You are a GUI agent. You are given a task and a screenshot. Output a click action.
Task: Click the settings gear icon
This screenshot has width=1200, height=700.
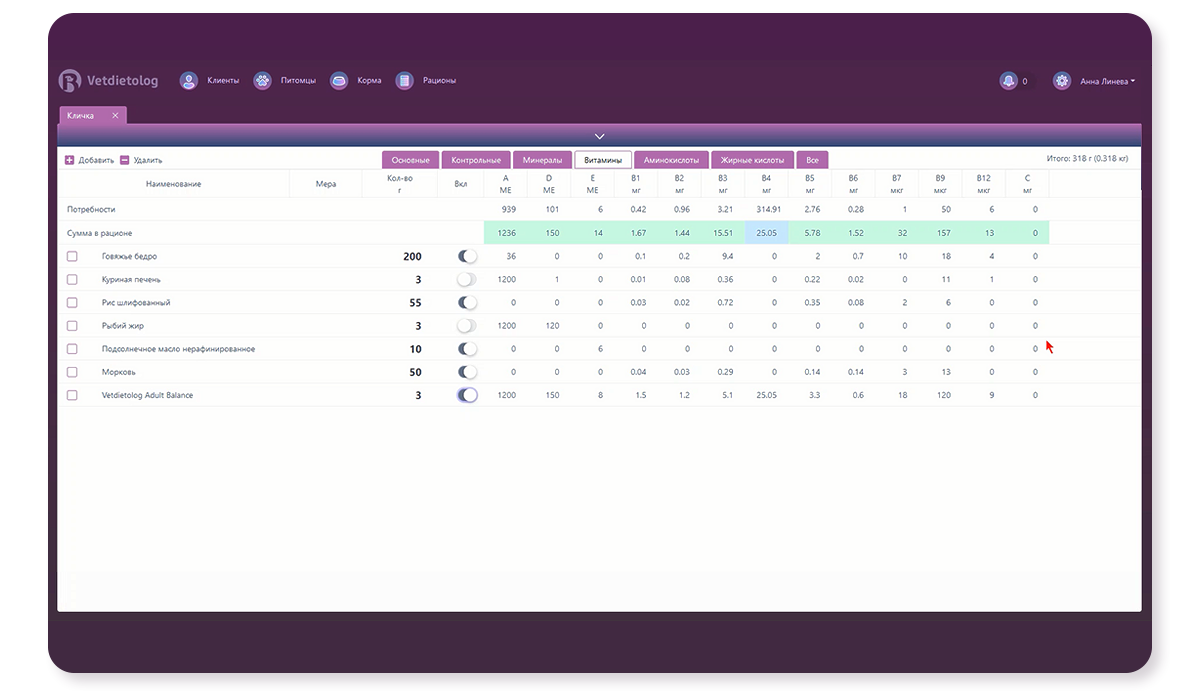click(1062, 81)
